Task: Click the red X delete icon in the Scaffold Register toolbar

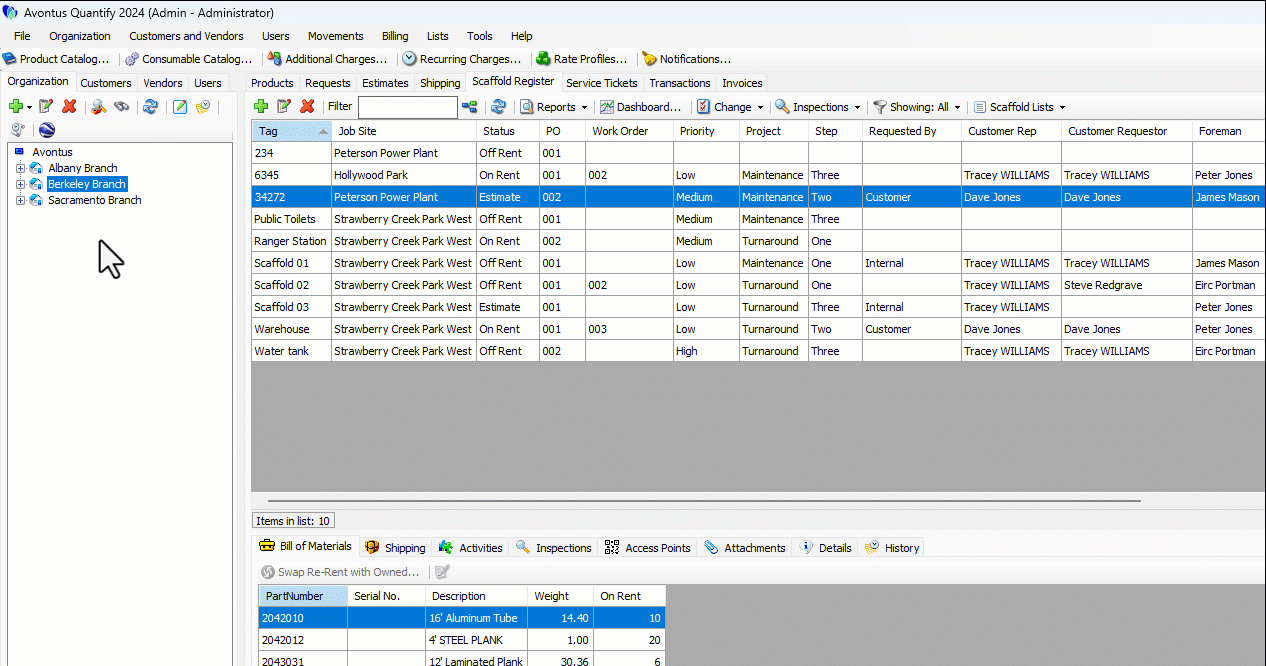Action: click(307, 107)
